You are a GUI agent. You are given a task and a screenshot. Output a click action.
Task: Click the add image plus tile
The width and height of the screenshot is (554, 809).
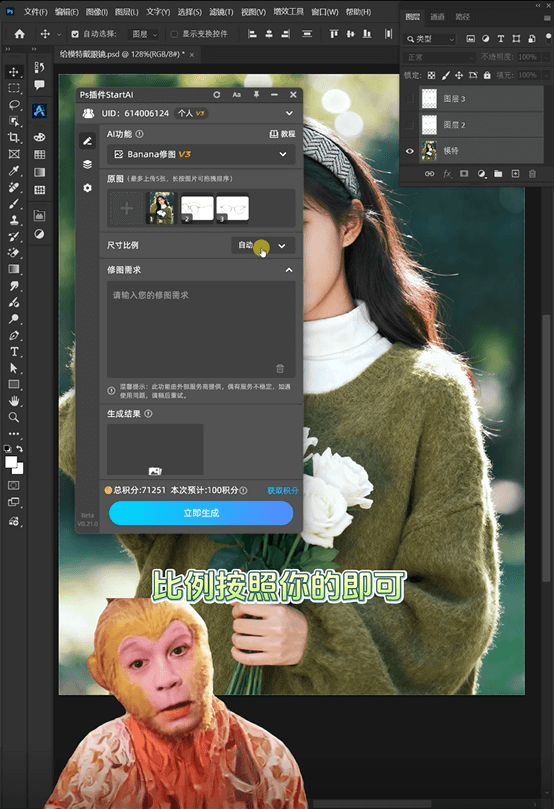click(x=126, y=208)
